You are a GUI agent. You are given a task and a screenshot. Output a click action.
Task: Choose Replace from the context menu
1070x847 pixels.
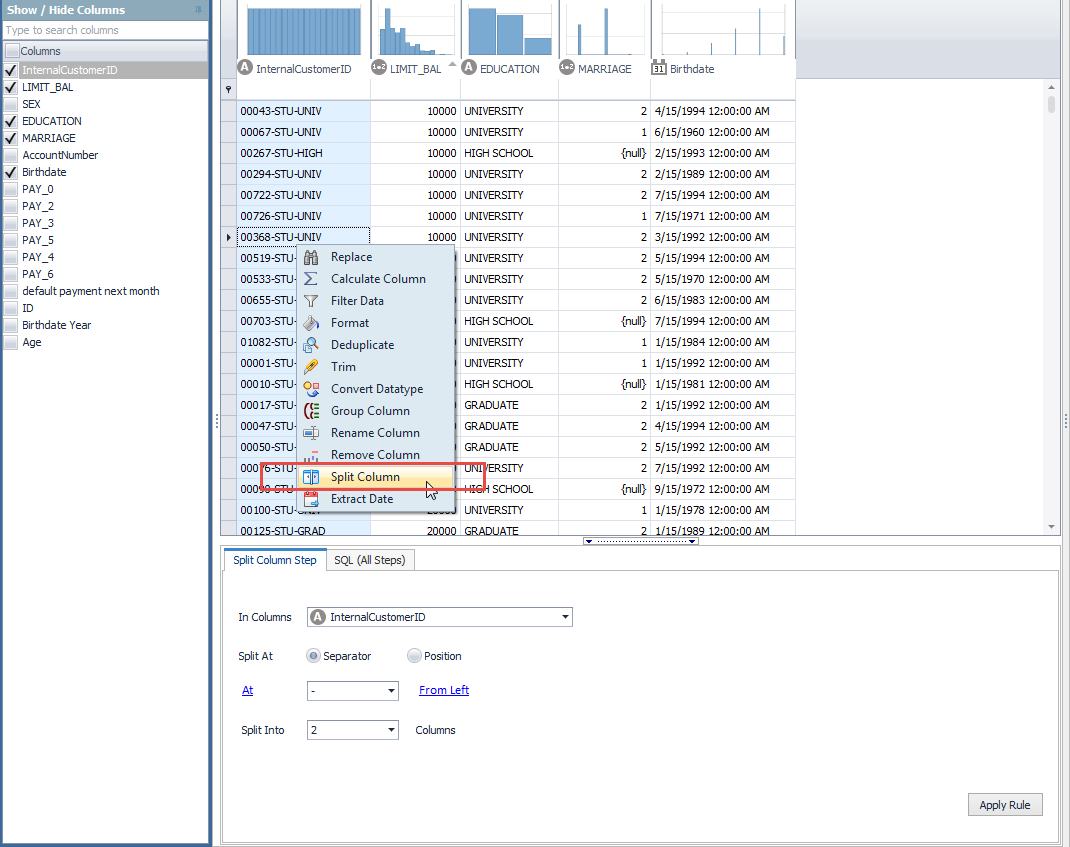point(376,257)
